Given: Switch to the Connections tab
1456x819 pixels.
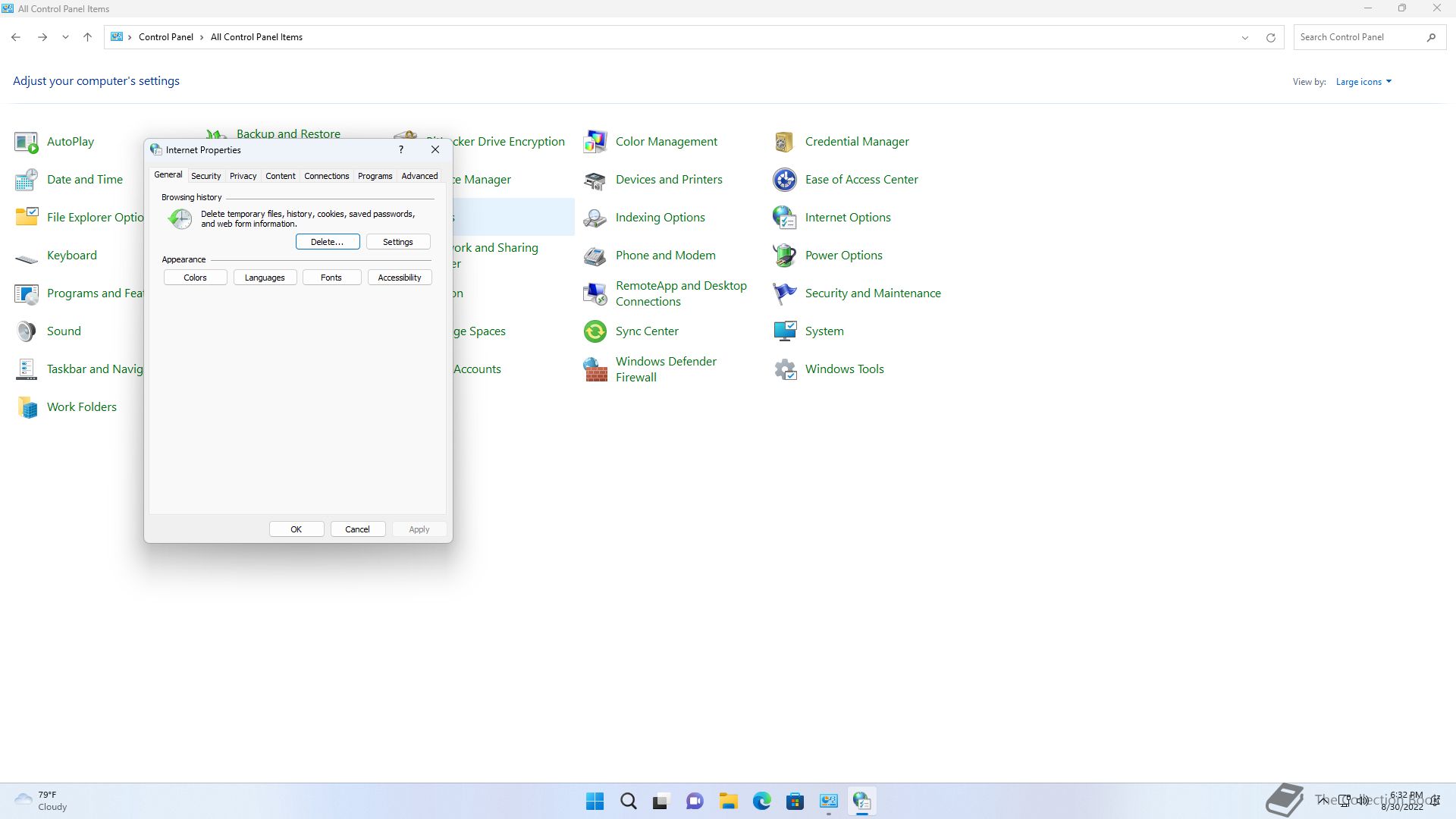Looking at the screenshot, I should 326,176.
